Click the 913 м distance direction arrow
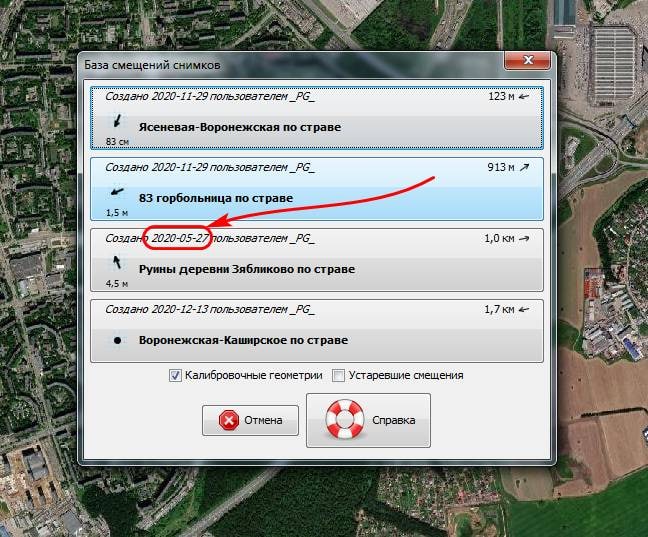Image resolution: width=648 pixels, height=537 pixels. [524, 167]
